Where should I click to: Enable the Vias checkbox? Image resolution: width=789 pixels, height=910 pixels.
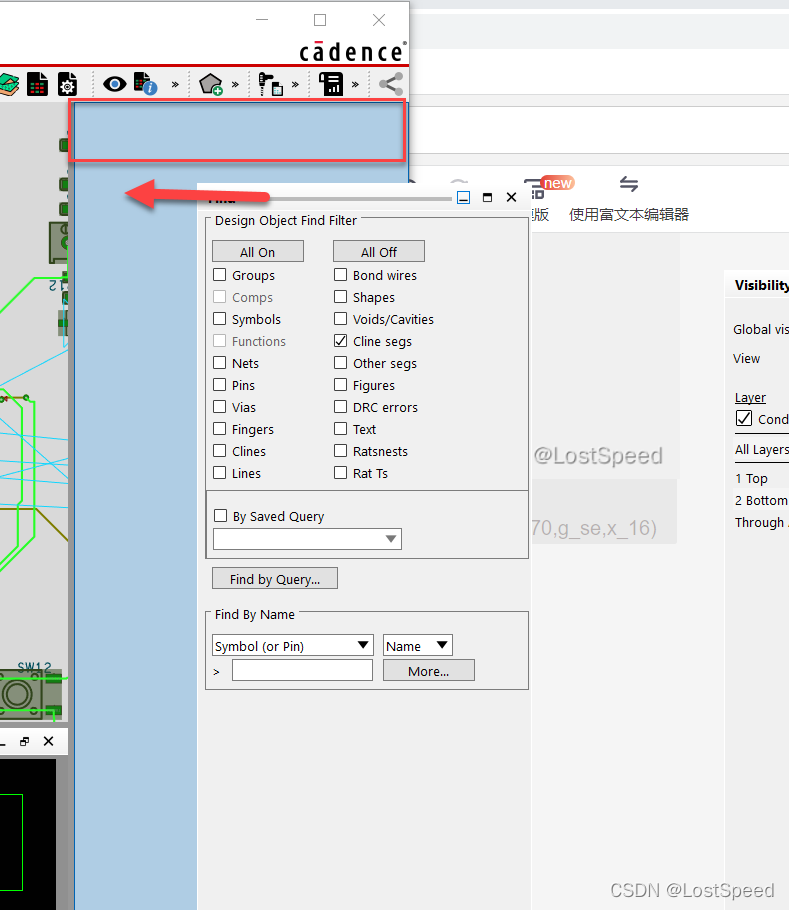click(219, 407)
